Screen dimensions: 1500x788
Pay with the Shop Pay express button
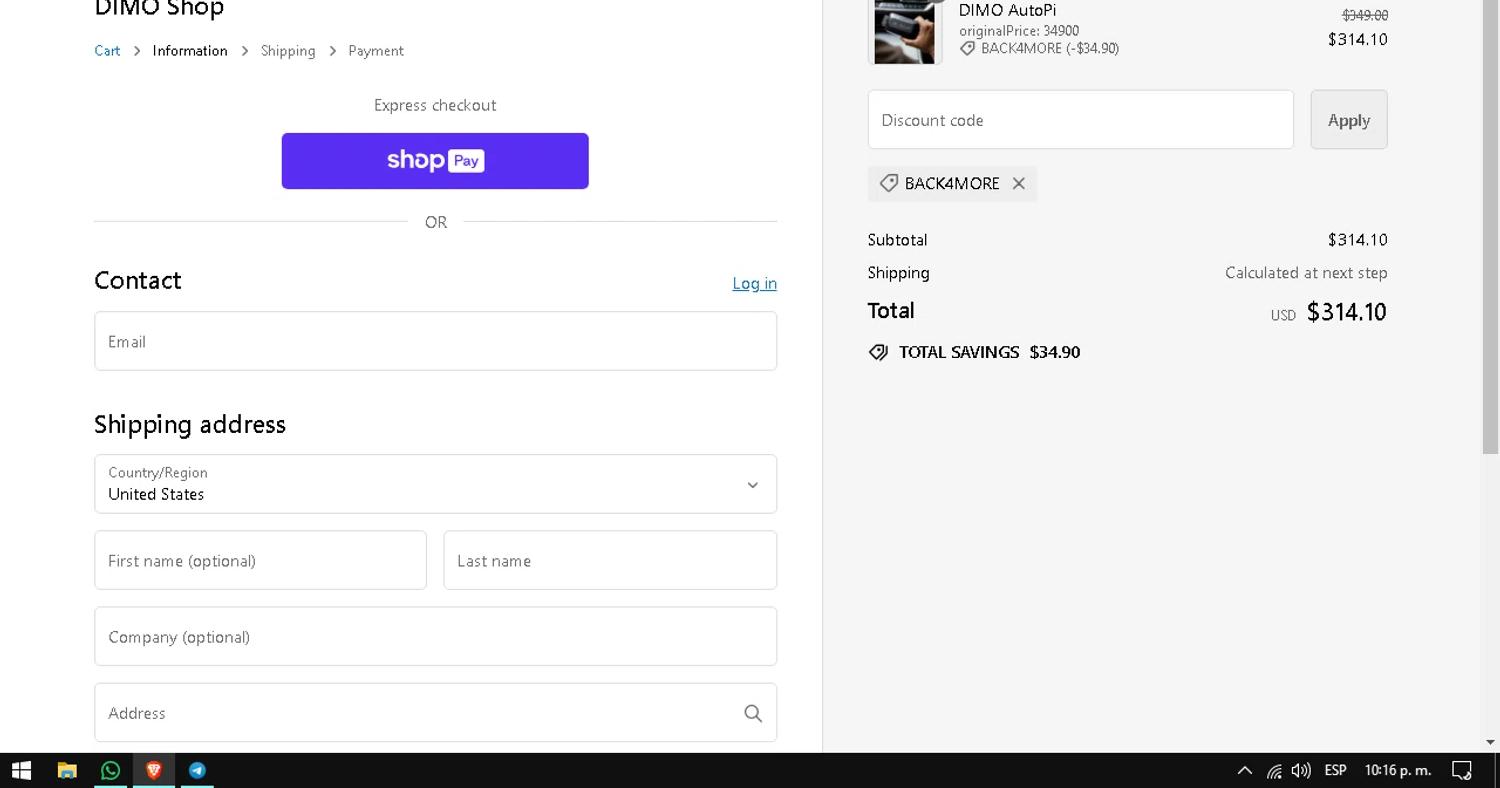pyautogui.click(x=435, y=161)
